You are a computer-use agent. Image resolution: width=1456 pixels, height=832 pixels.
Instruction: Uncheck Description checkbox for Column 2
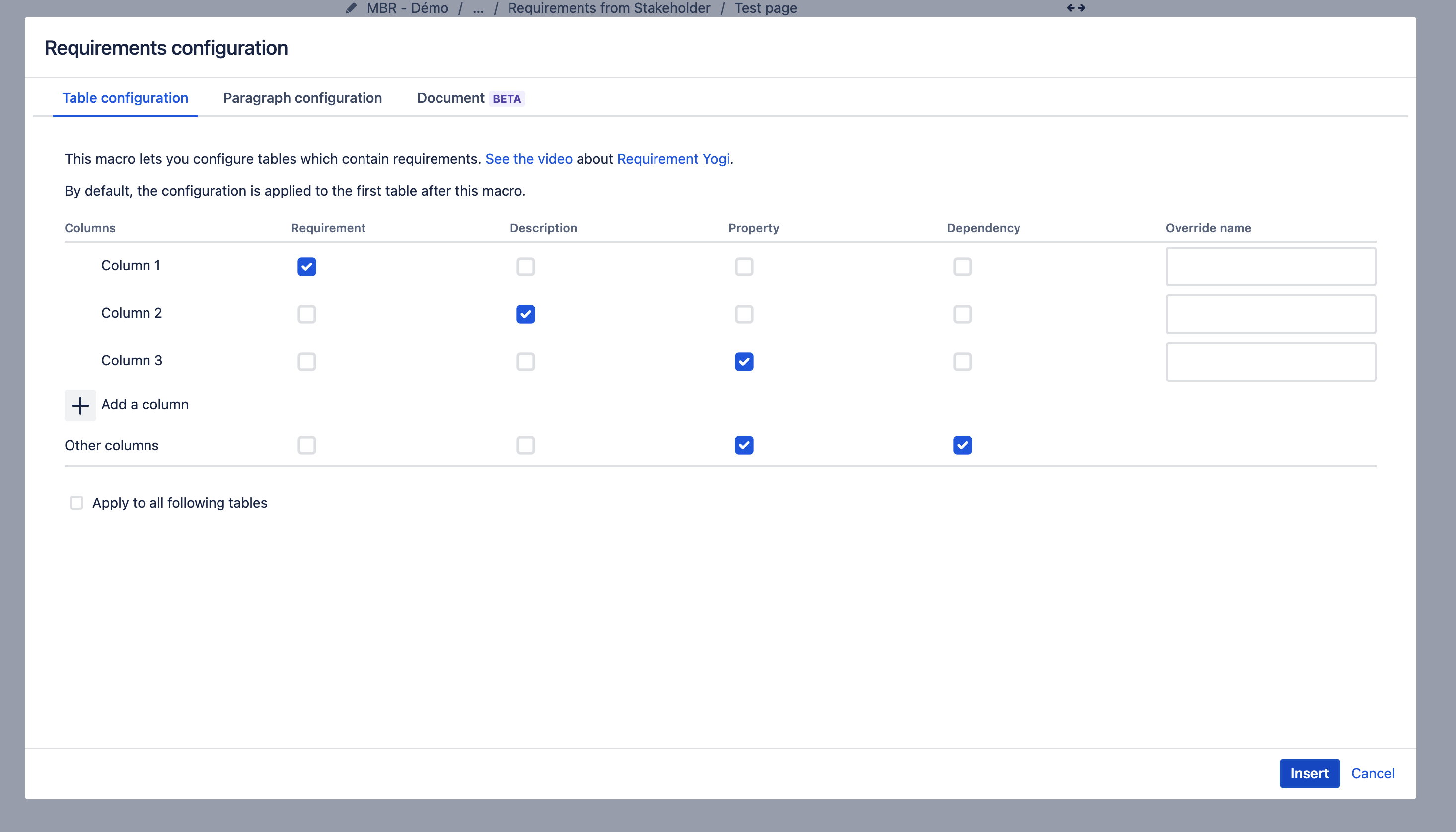525,314
